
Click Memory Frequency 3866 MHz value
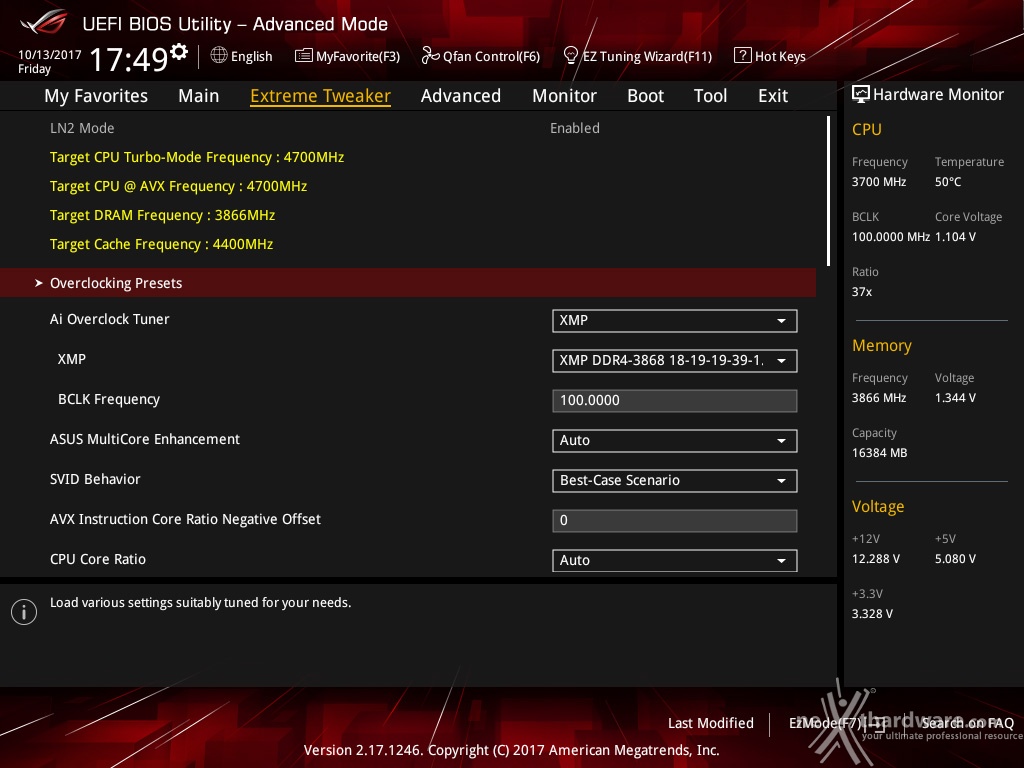[x=879, y=398]
